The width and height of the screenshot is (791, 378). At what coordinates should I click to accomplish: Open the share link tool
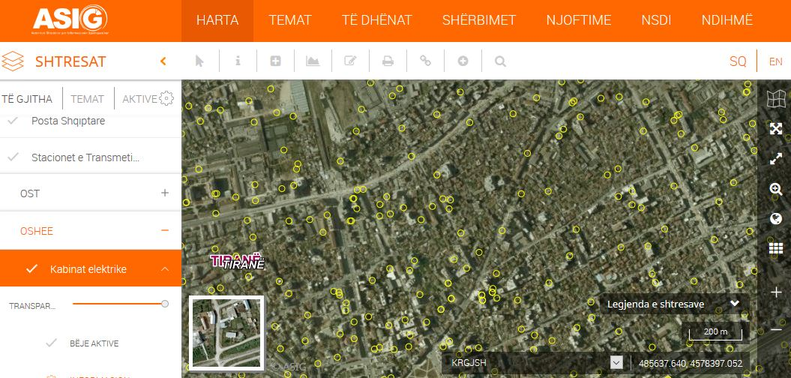(x=426, y=61)
